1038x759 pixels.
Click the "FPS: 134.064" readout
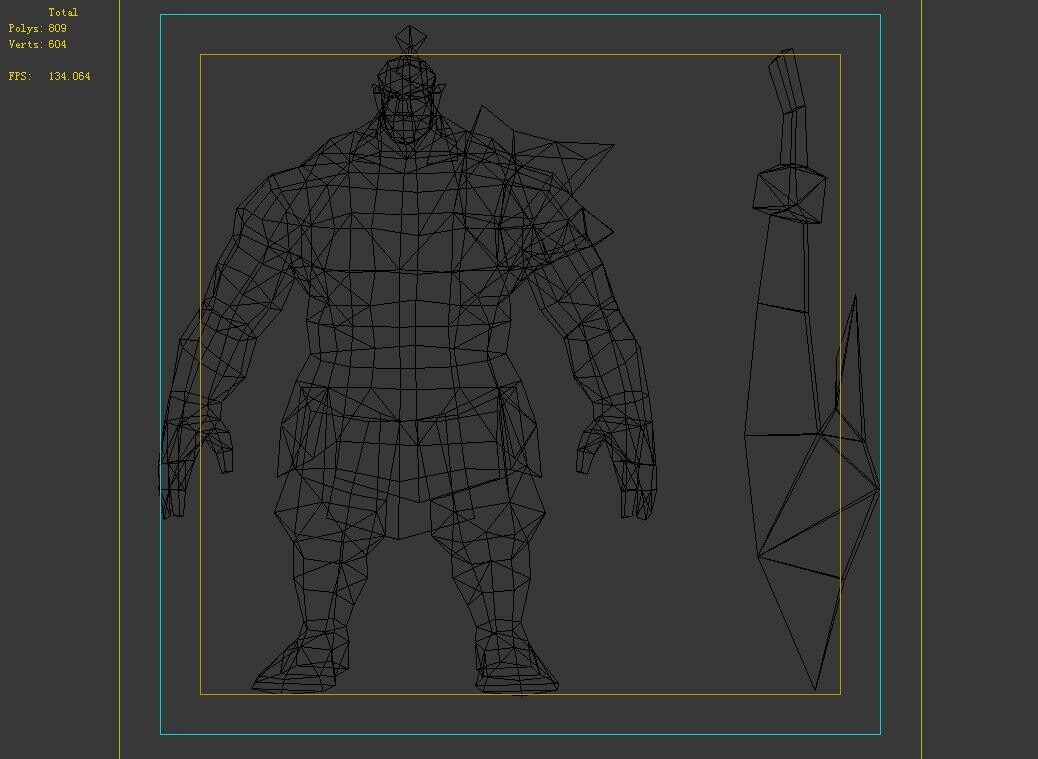(x=50, y=76)
